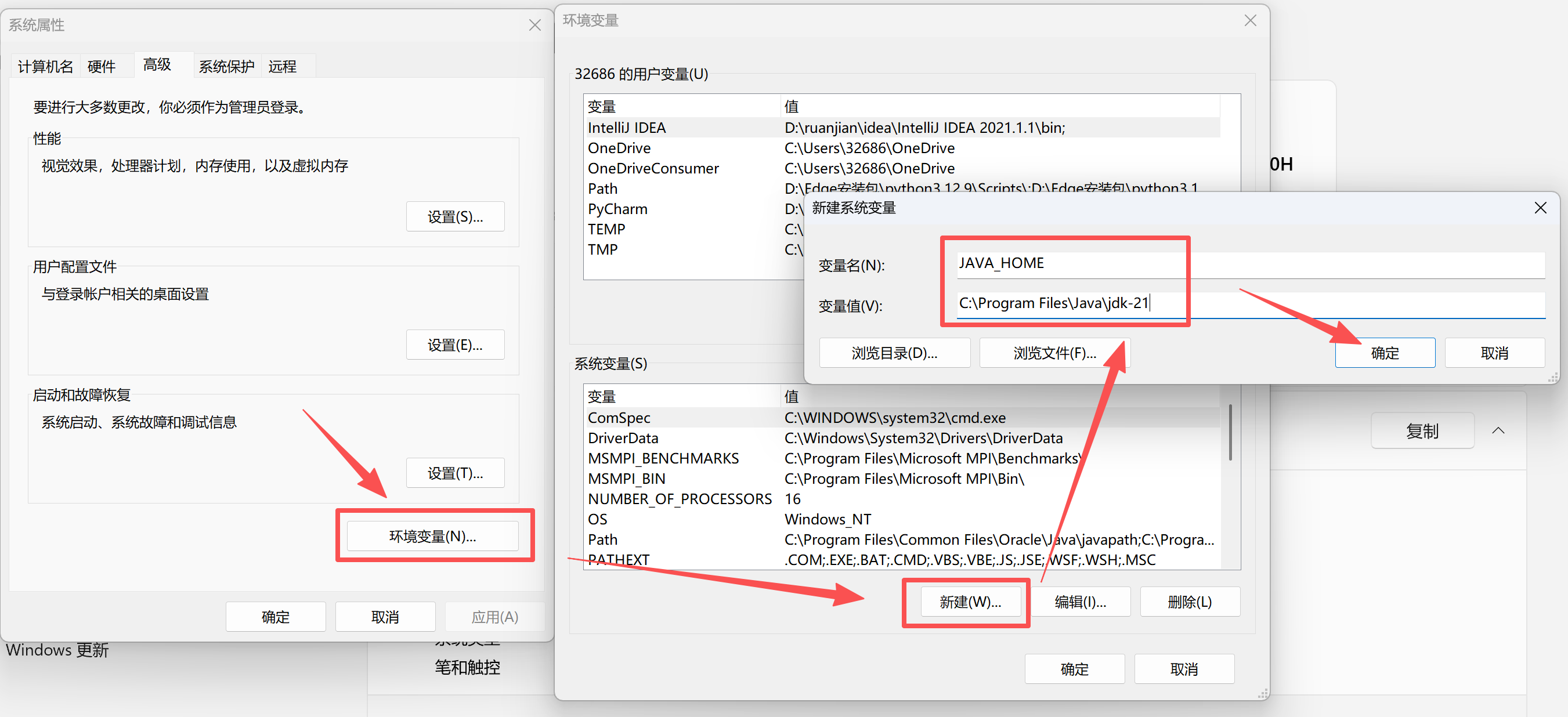Open the 系统保护 tab
This screenshot has width=1568, height=717.
(x=226, y=66)
